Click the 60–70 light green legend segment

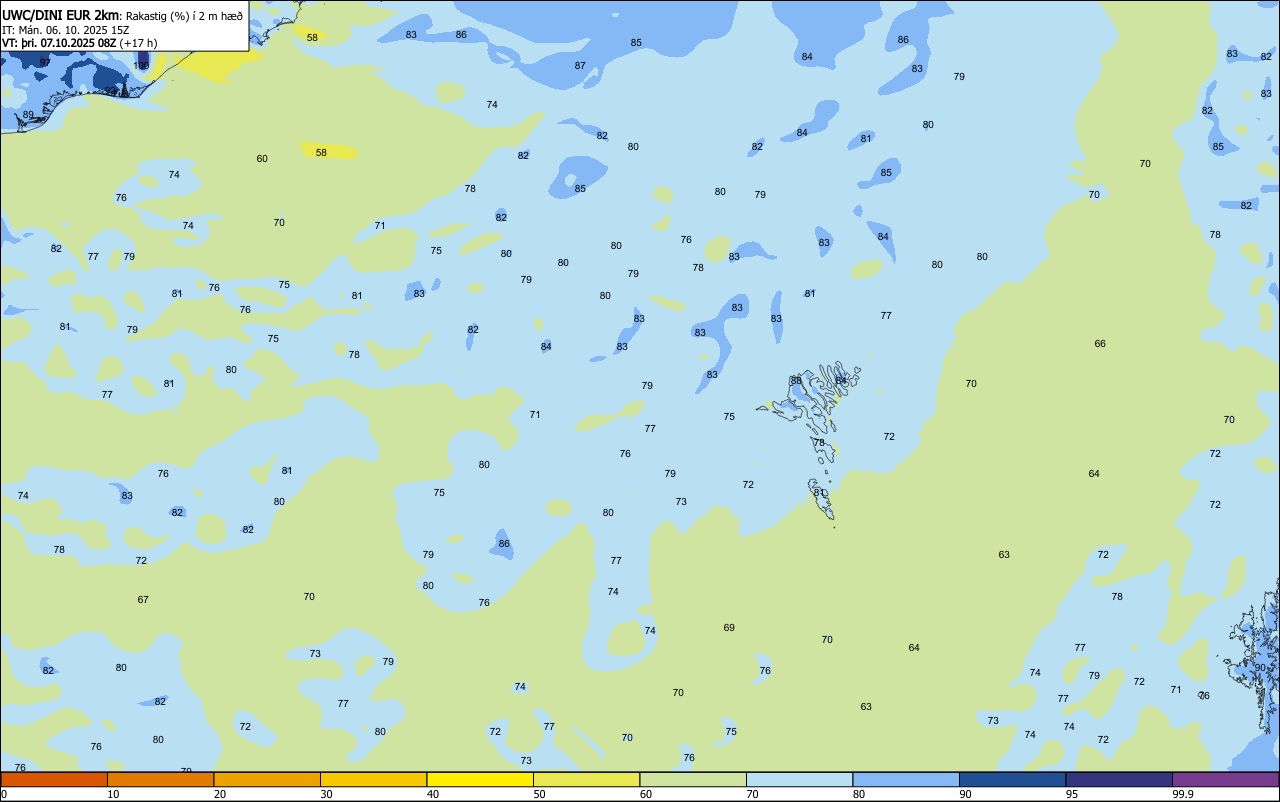[693, 779]
